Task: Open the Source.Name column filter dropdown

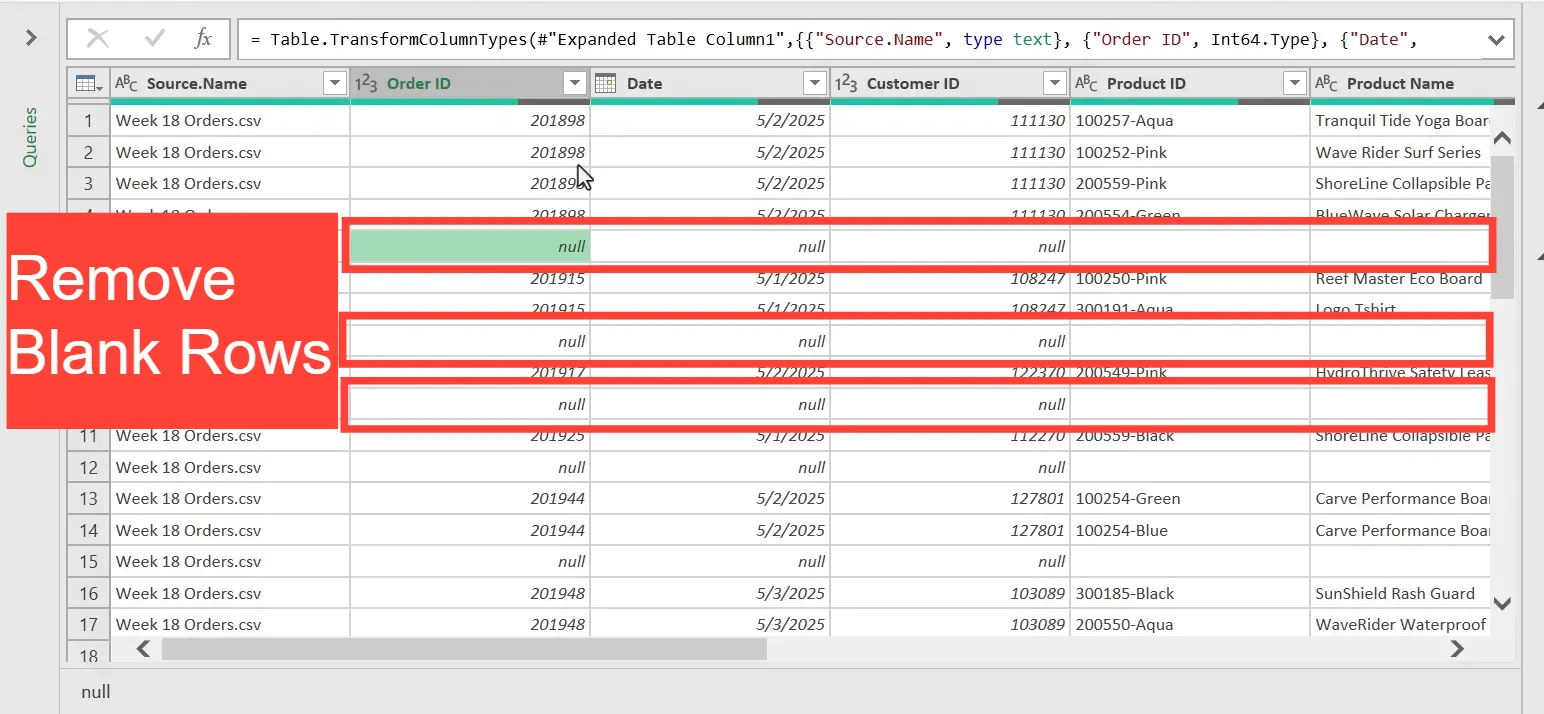Action: click(x=335, y=84)
